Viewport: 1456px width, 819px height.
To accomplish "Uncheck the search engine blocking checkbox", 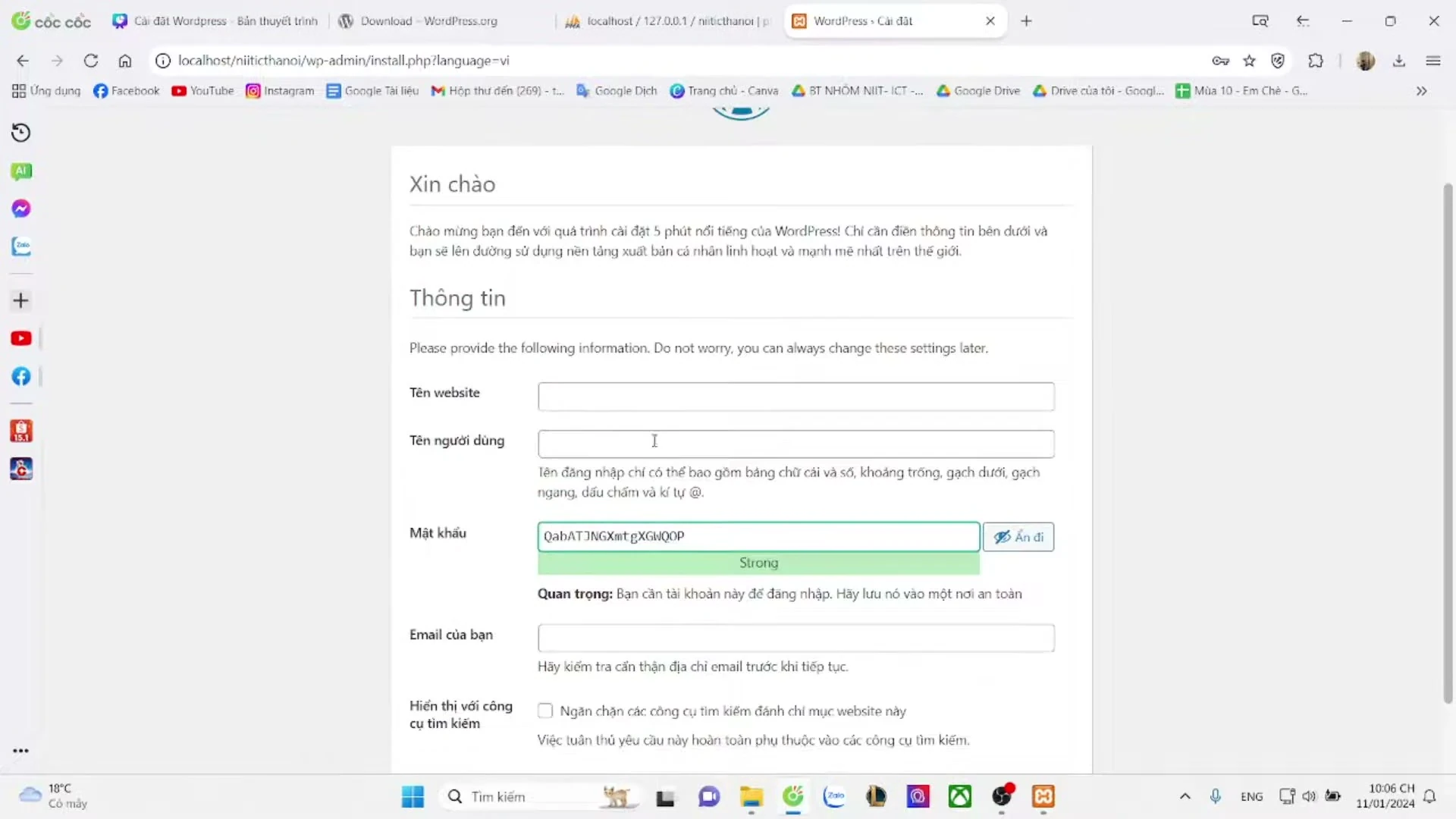I will [545, 711].
